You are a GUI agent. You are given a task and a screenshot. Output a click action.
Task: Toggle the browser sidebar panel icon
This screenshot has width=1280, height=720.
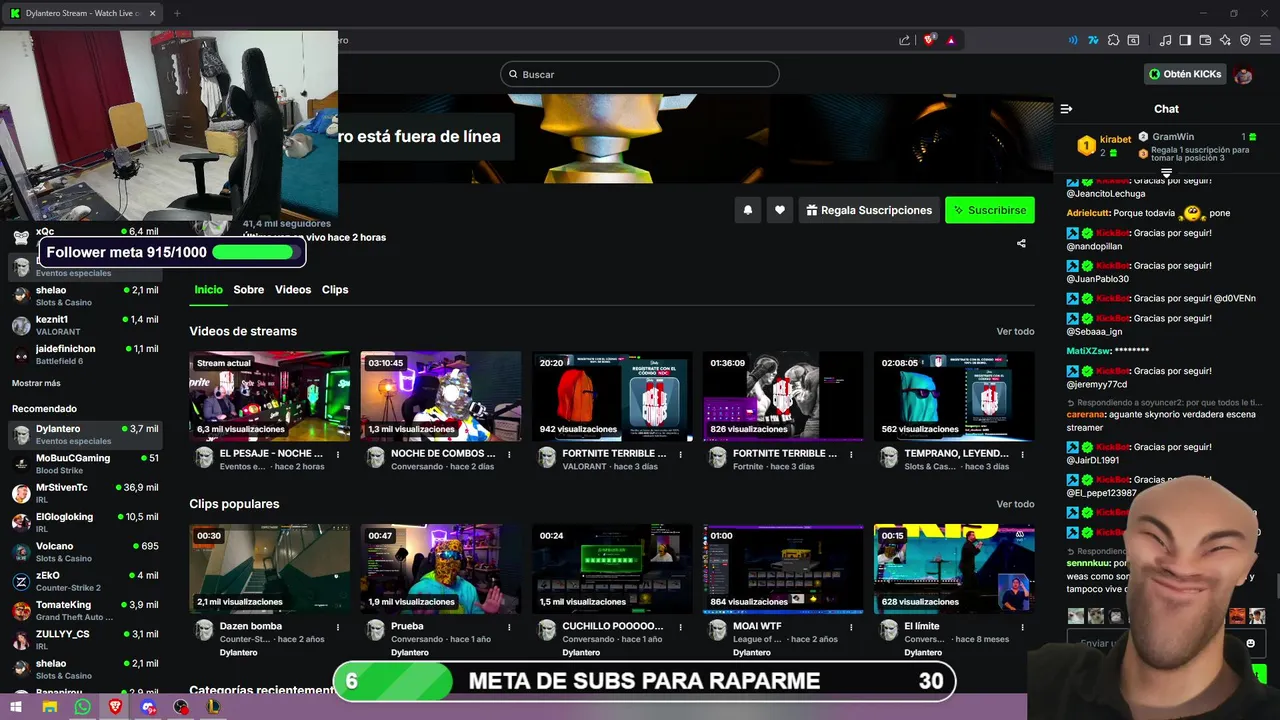1185,40
